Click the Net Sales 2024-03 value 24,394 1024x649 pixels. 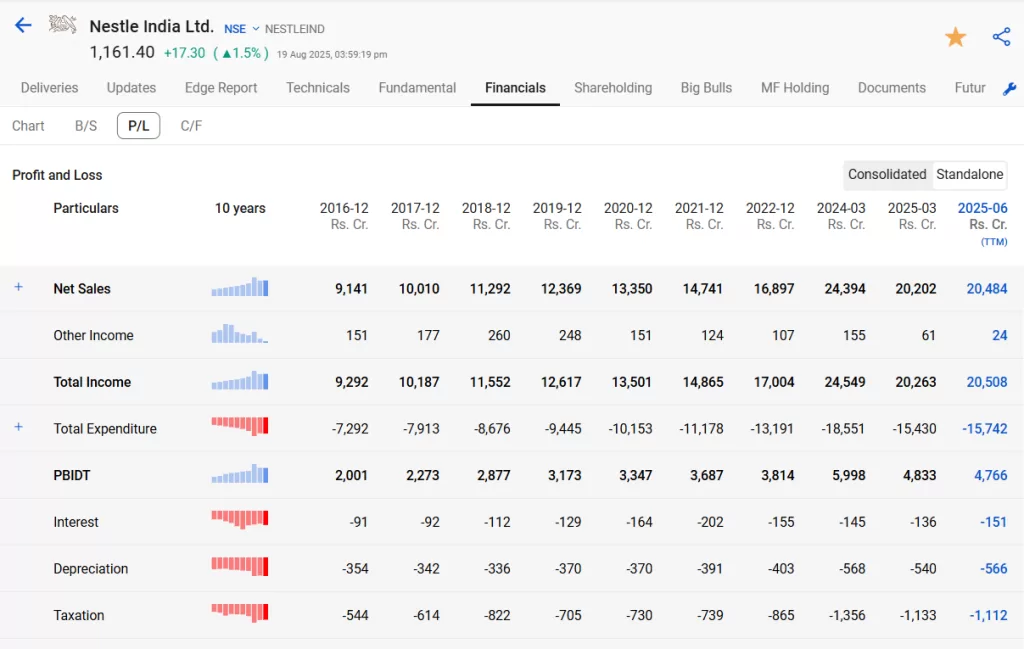tap(845, 289)
